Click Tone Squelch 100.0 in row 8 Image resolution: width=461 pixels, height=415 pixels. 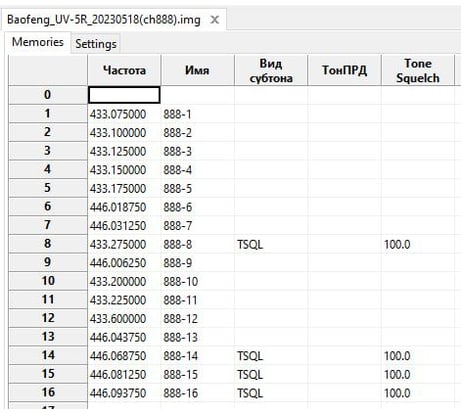418,245
